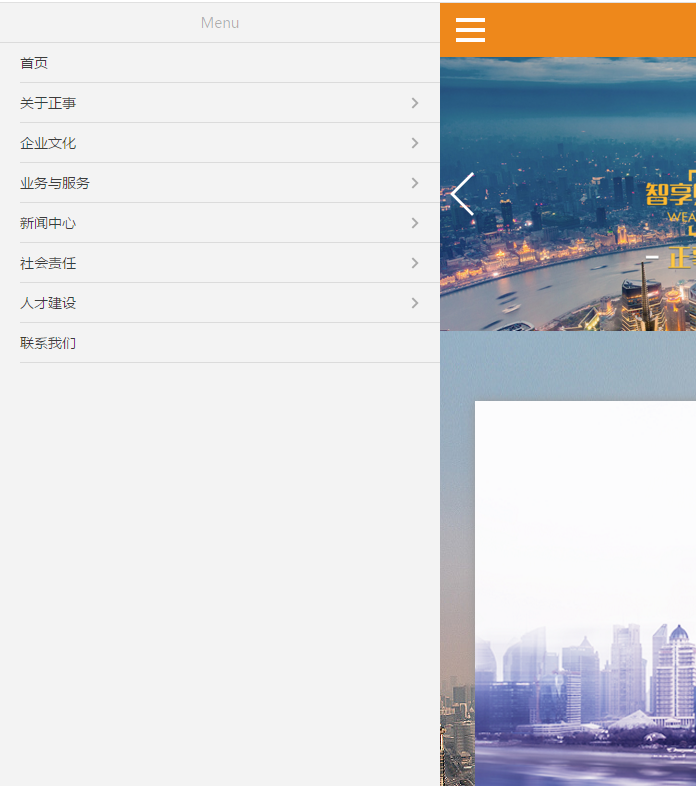Image resolution: width=696 pixels, height=786 pixels.
Task: Click the hamburger menu icon in orange header
Action: click(x=470, y=30)
